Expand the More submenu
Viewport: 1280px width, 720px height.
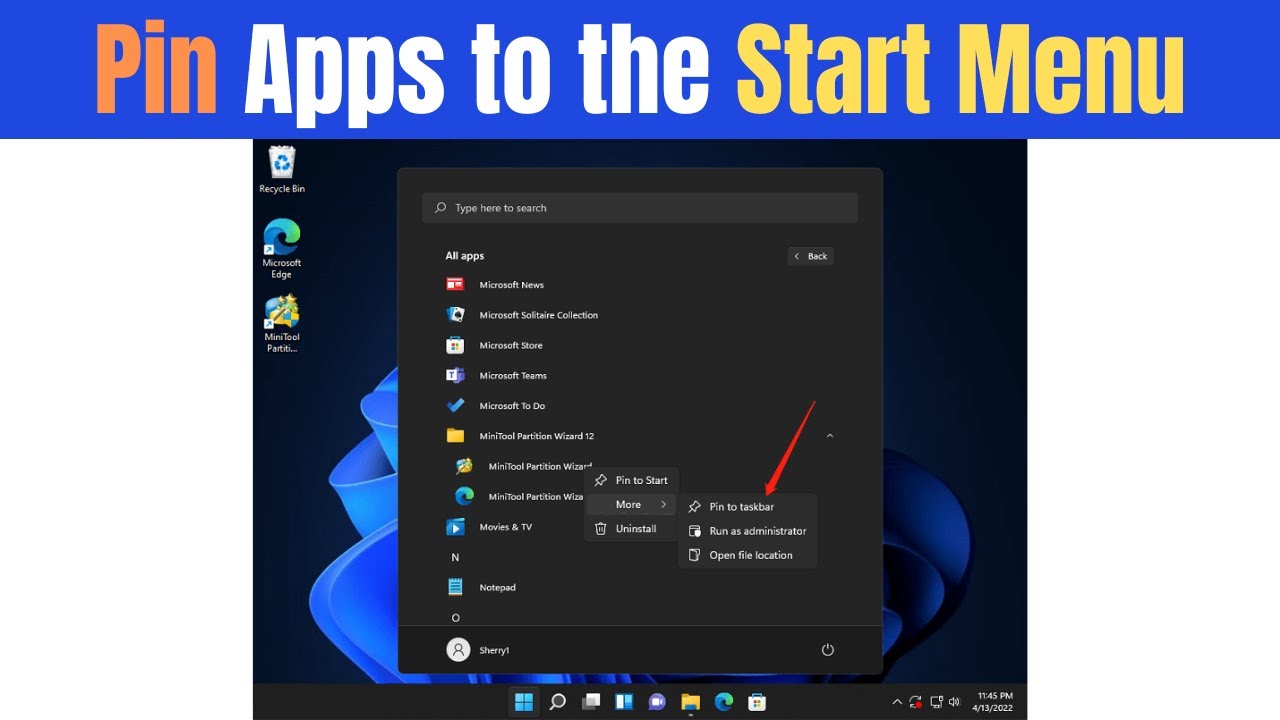tap(631, 505)
